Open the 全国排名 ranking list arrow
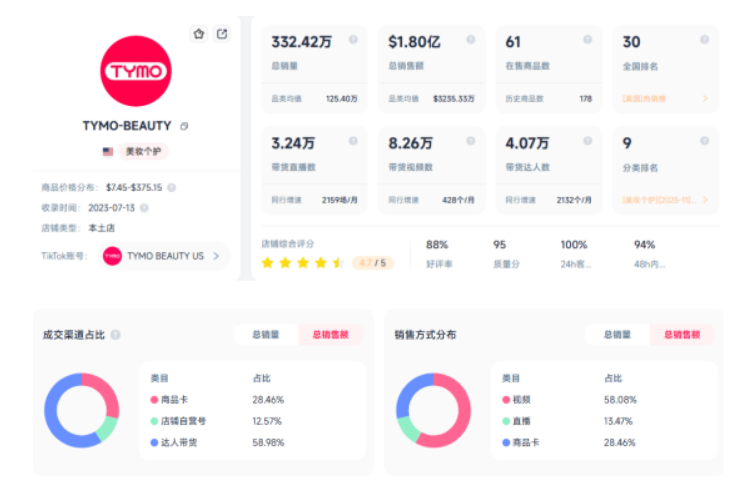Viewport: 738px width, 481px height. coord(705,99)
